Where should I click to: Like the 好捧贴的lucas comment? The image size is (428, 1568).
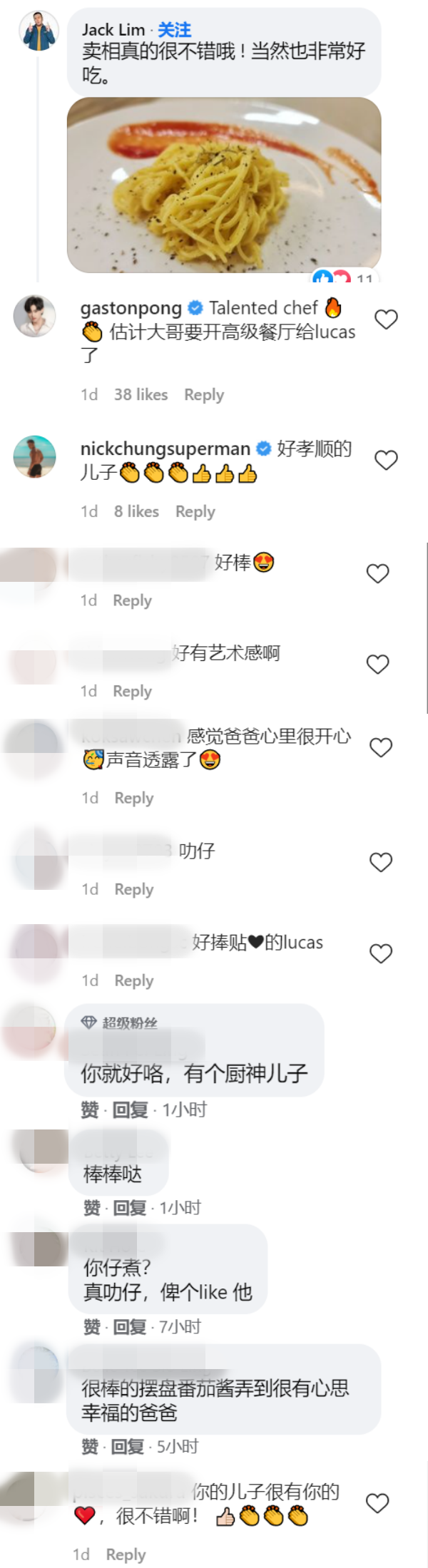coord(381,953)
